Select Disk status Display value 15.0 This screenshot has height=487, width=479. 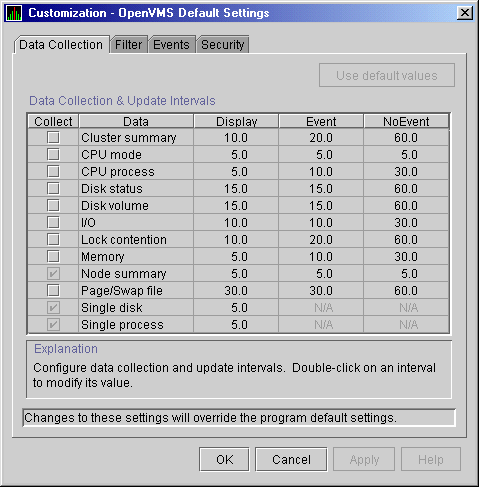tap(236, 188)
